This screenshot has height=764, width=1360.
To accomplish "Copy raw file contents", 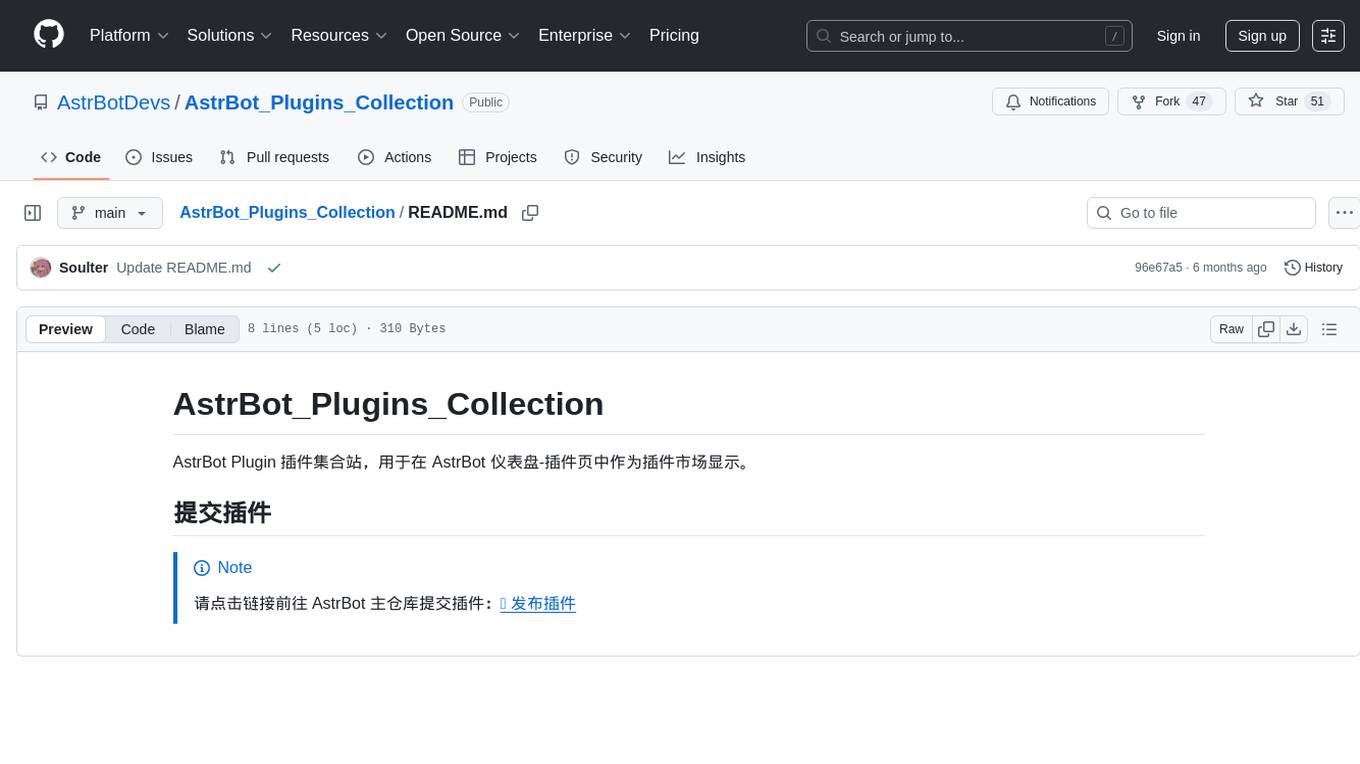I will click(1266, 329).
